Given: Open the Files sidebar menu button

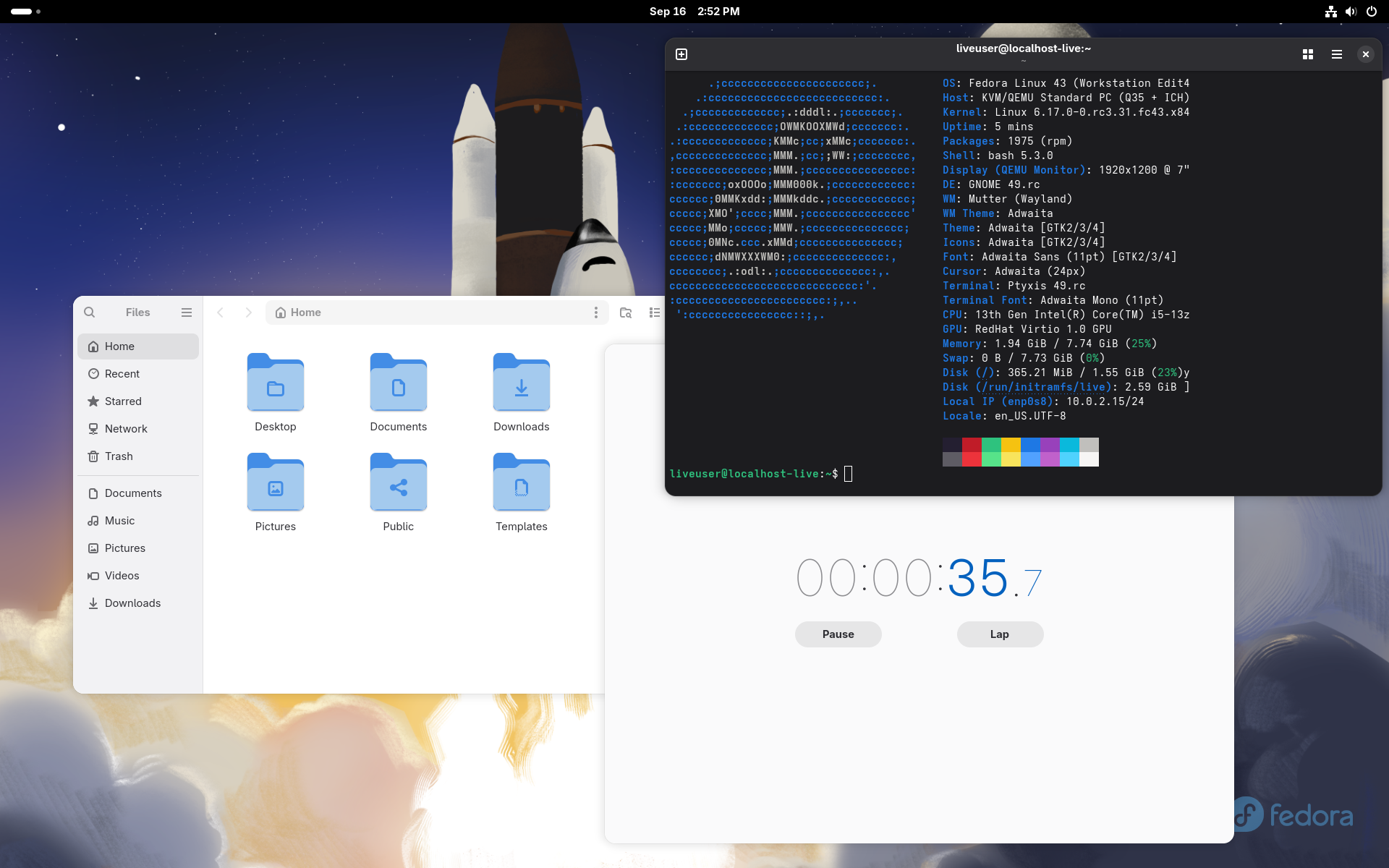Looking at the screenshot, I should (x=186, y=312).
